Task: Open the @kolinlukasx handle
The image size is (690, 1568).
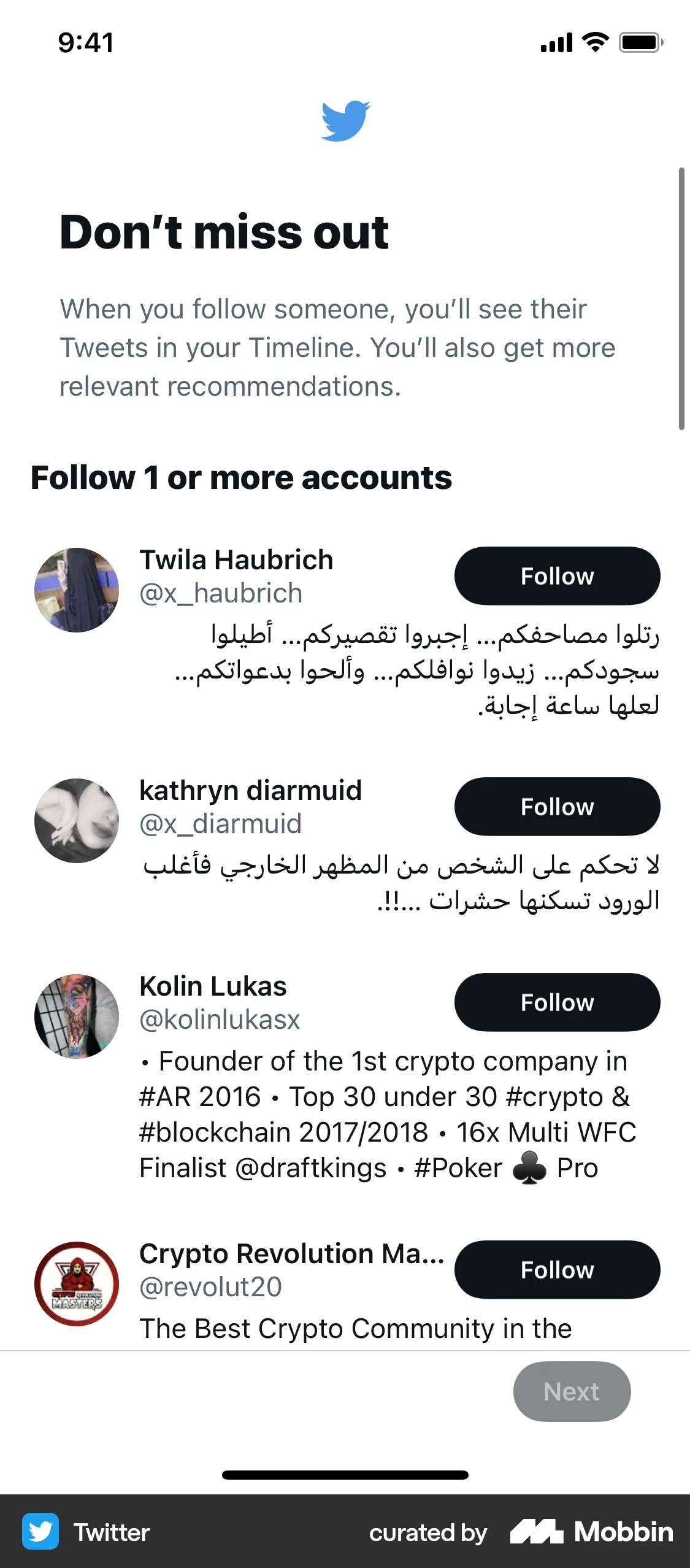Action: click(219, 1020)
